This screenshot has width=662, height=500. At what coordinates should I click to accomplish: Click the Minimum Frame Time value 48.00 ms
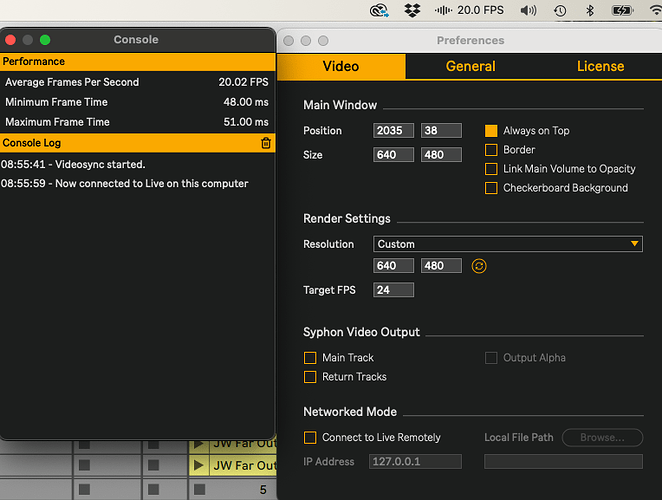pos(246,102)
